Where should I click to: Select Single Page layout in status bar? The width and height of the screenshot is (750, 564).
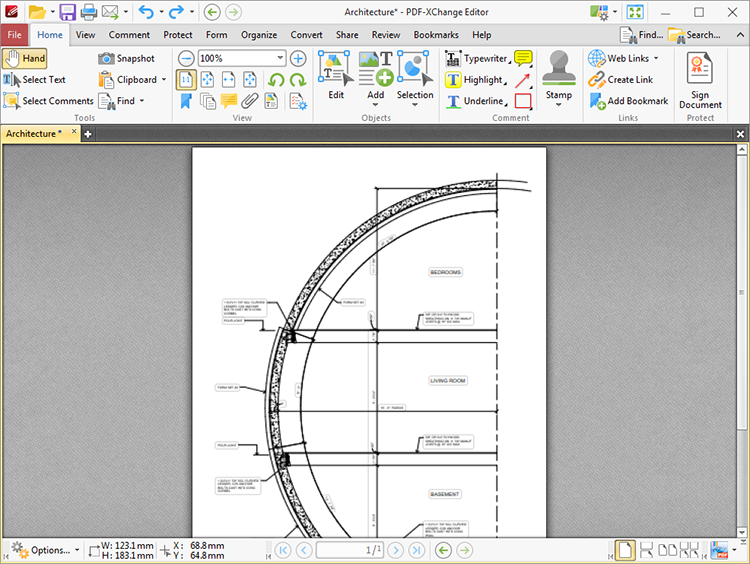point(625,550)
